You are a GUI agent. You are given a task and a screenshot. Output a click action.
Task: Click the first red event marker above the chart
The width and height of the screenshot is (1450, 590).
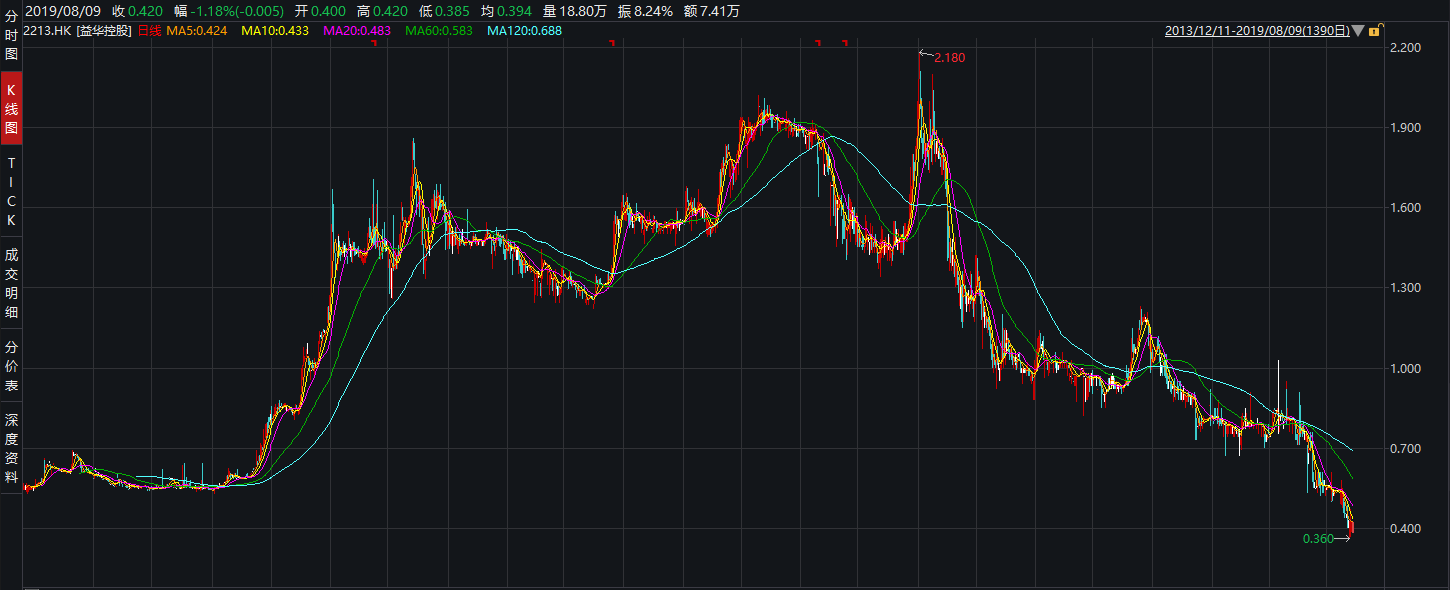372,43
